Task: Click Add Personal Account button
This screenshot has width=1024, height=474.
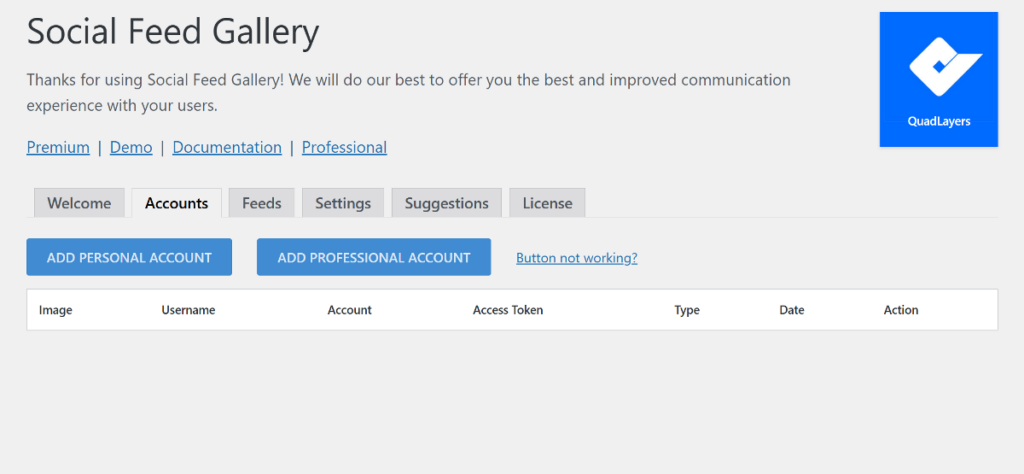Action: 129,257
